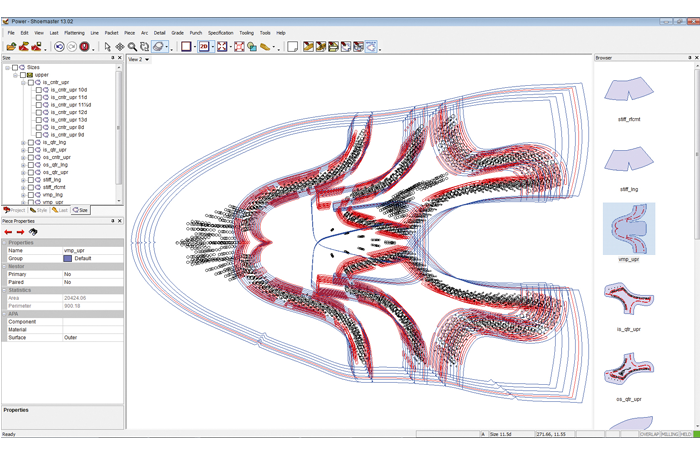Enable the is_cntr_upr 13d checkbox
The height and width of the screenshot is (455, 700).
point(39,120)
